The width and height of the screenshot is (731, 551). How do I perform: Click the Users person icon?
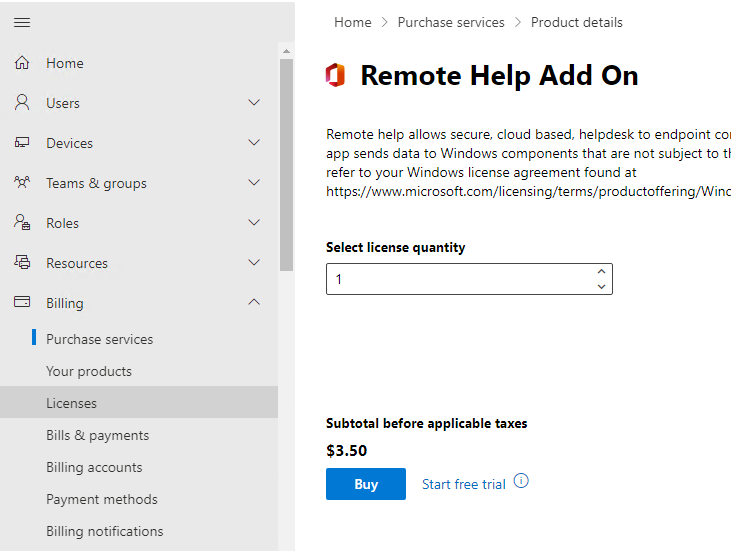pos(22,103)
